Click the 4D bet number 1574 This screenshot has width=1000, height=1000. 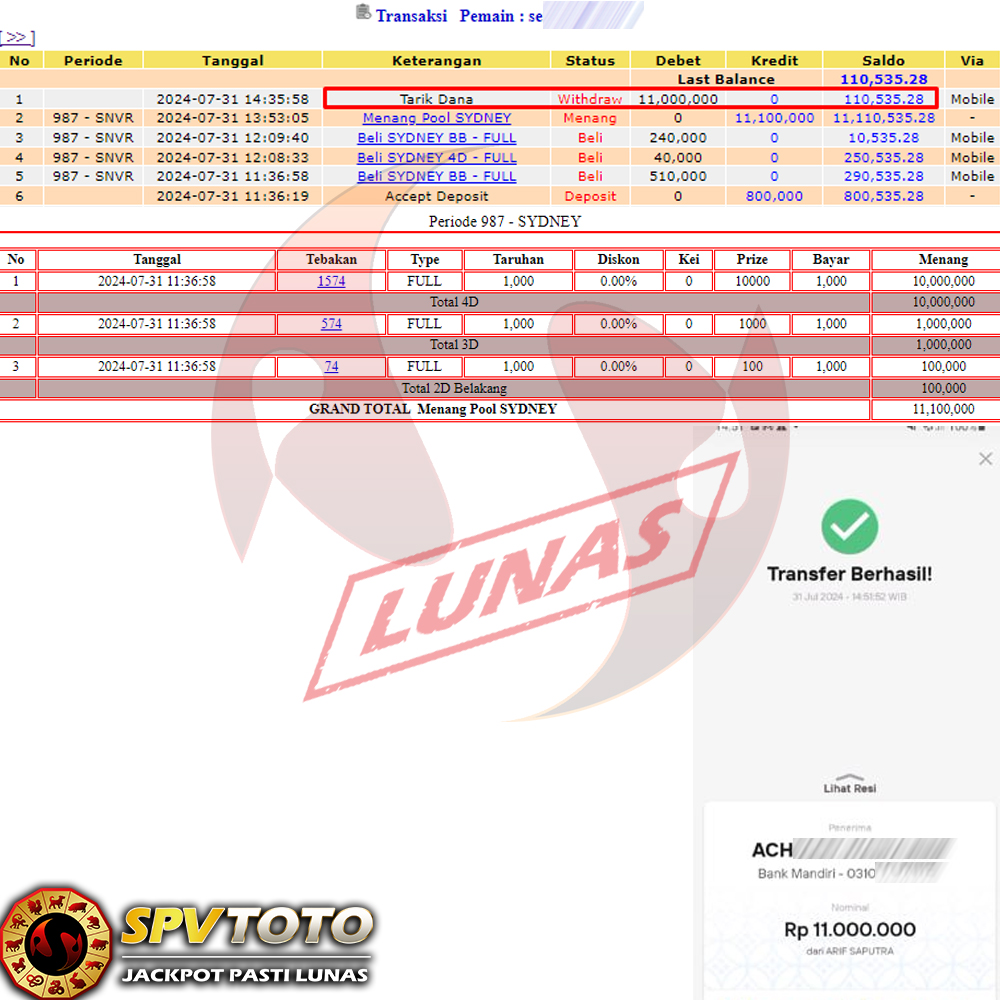click(331, 281)
